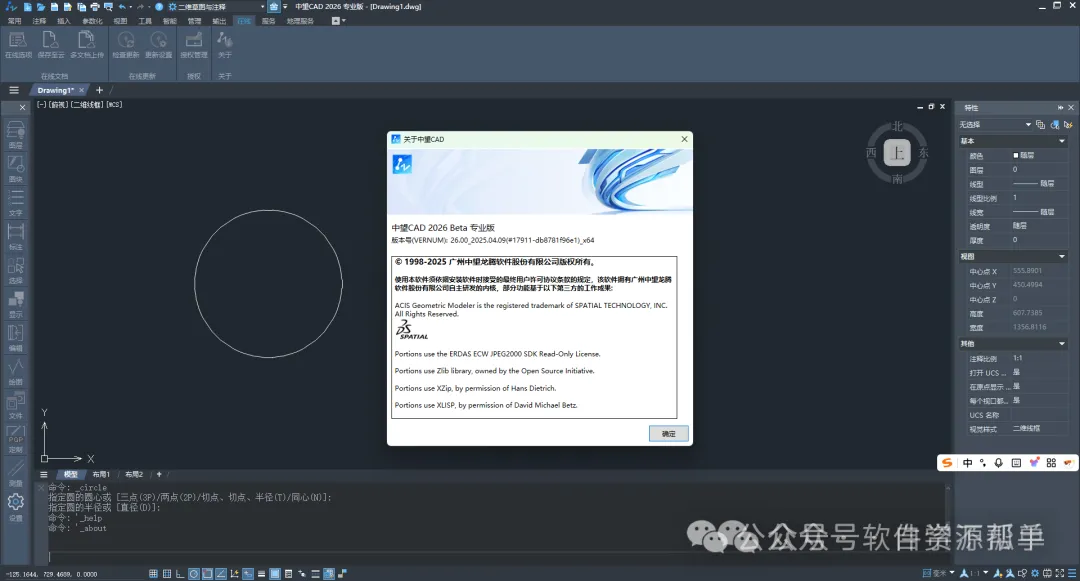Open the 地理服务 ribbon tab
Image resolution: width=1080 pixels, height=581 pixels.
[300, 21]
